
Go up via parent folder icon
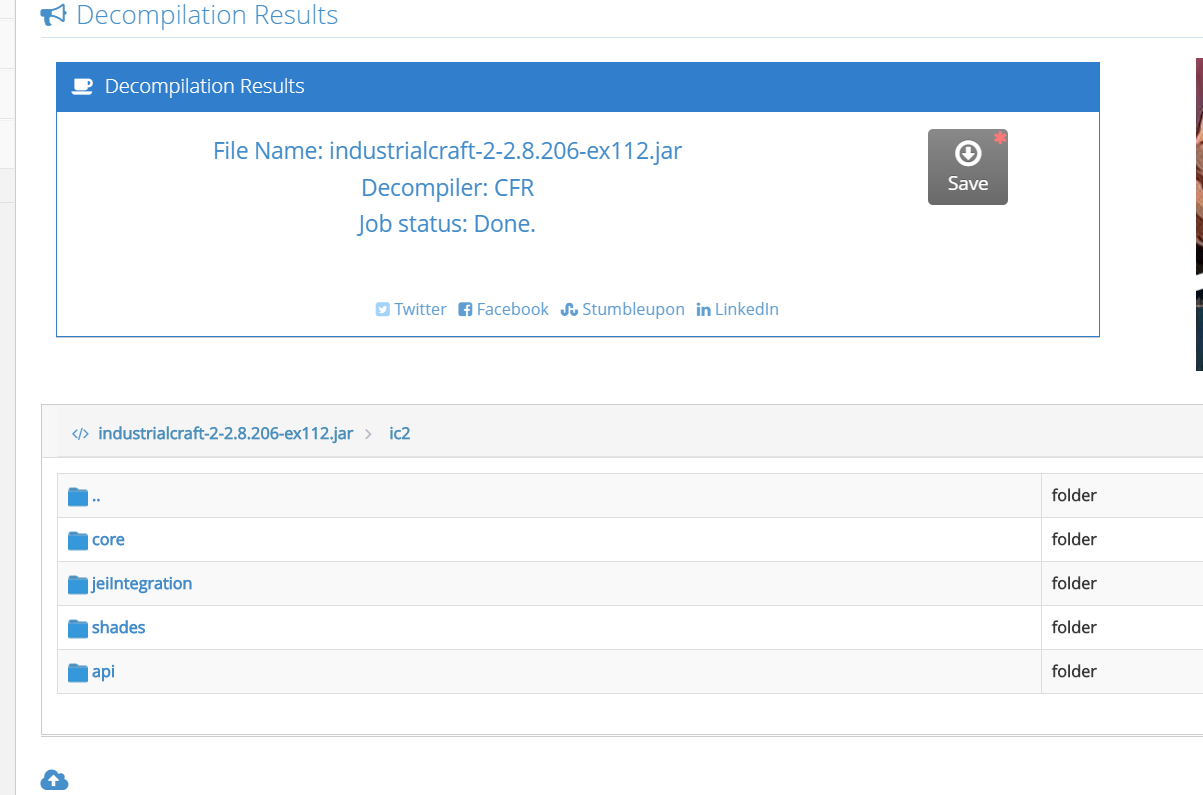point(78,496)
